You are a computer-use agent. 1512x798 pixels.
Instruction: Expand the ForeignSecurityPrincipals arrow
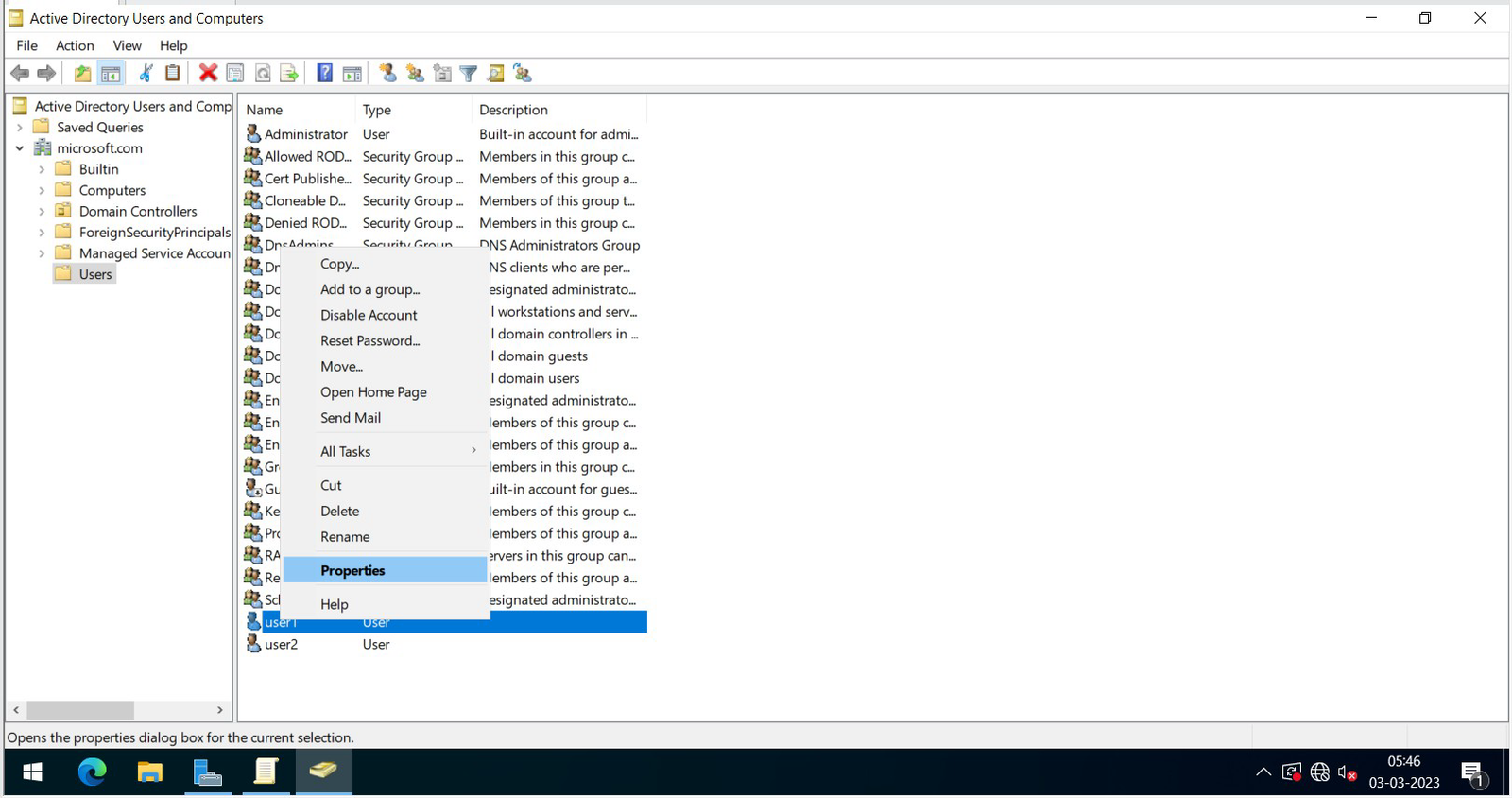pyautogui.click(x=42, y=232)
